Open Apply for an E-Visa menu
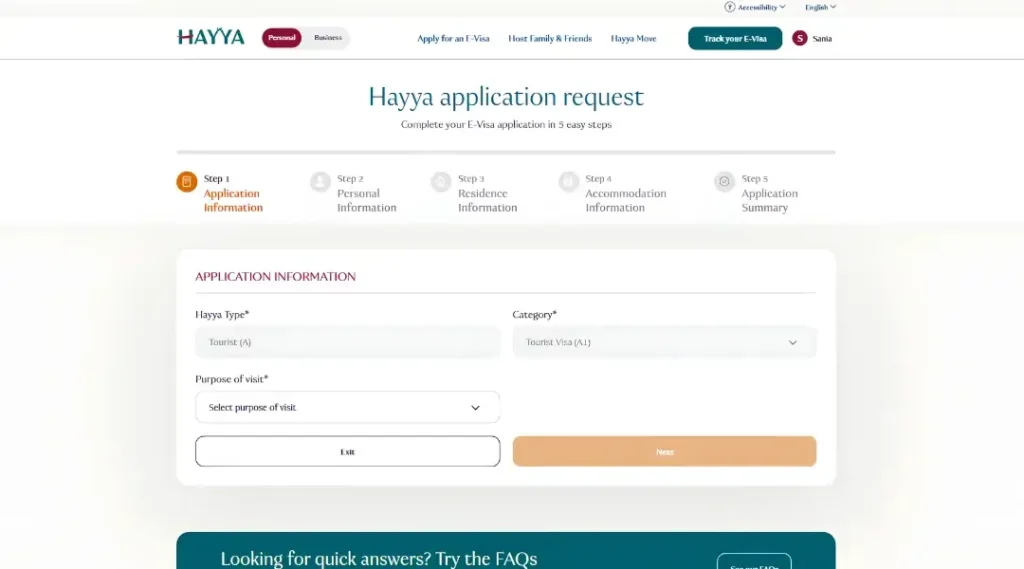This screenshot has height=569, width=1024. (453, 39)
